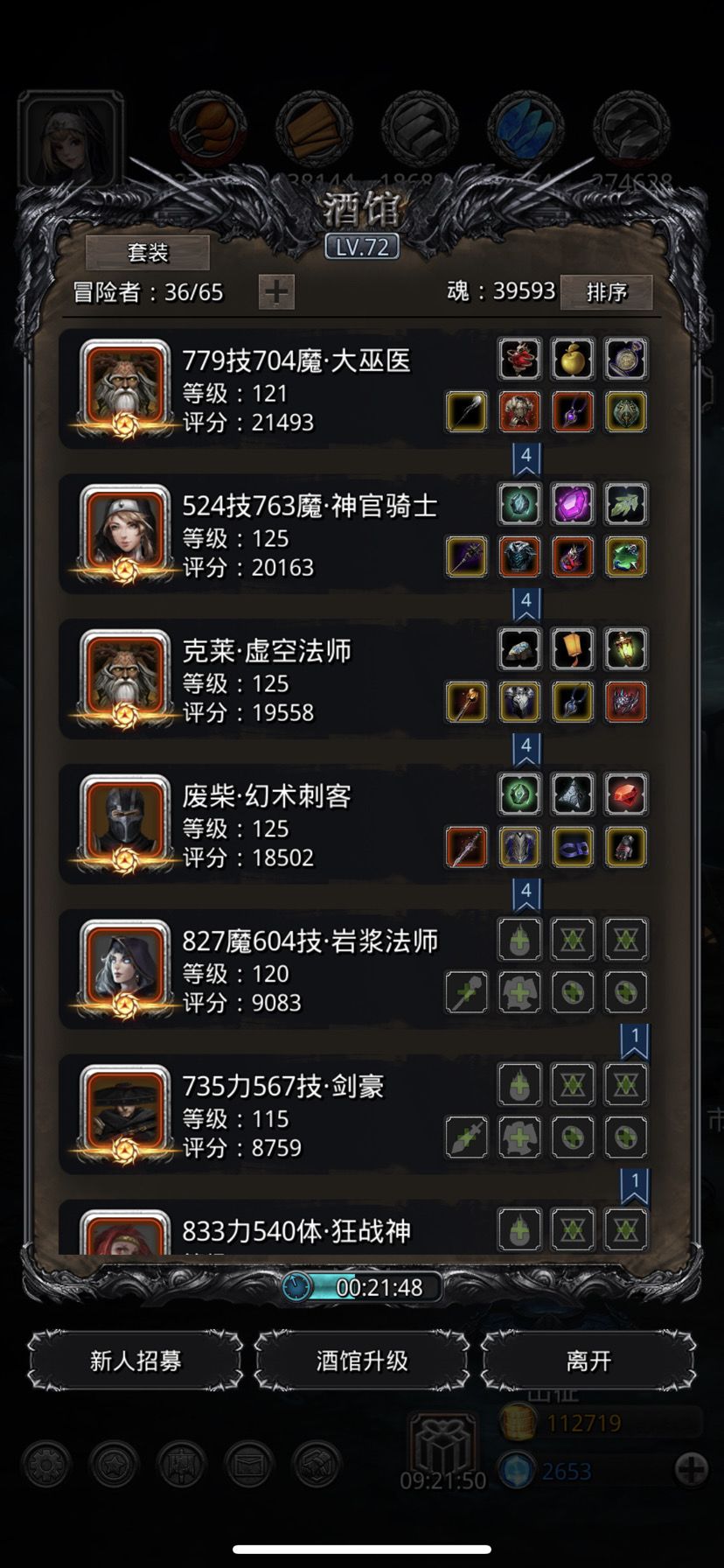Click empty armor slot of 剑豪
This screenshot has height=1568, width=724.
coord(519,1138)
